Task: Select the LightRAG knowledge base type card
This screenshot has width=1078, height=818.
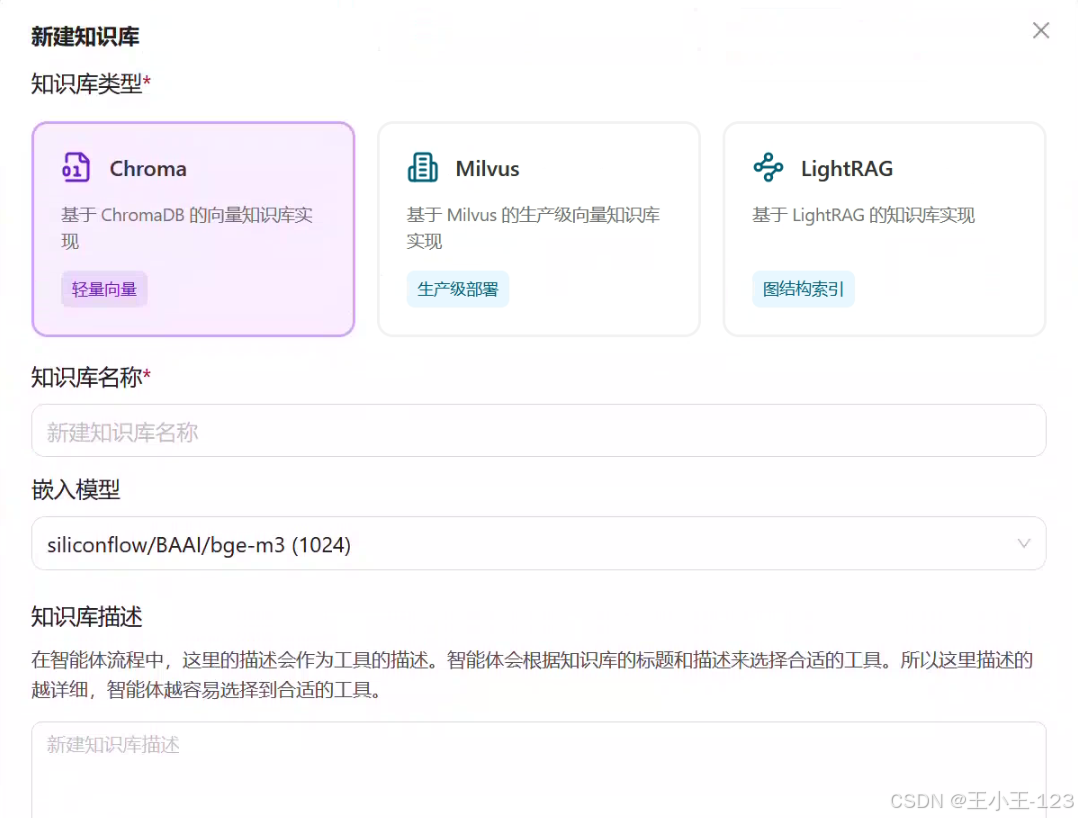Action: [884, 230]
